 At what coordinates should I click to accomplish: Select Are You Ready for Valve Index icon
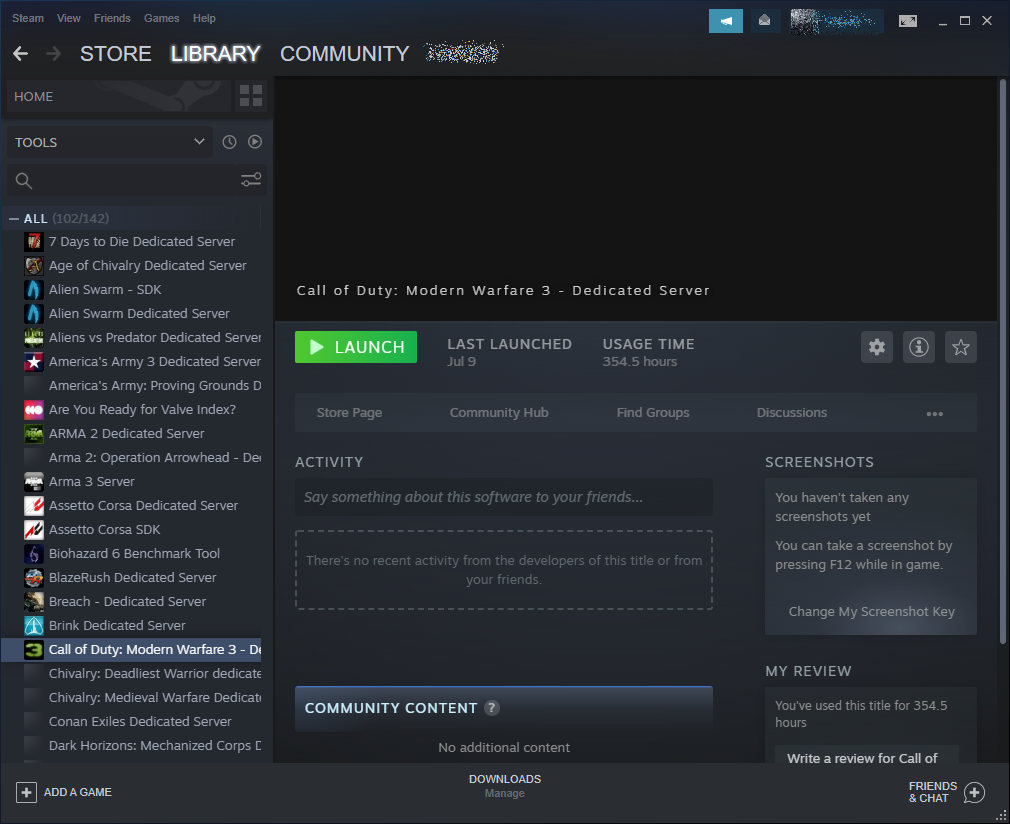(33, 410)
